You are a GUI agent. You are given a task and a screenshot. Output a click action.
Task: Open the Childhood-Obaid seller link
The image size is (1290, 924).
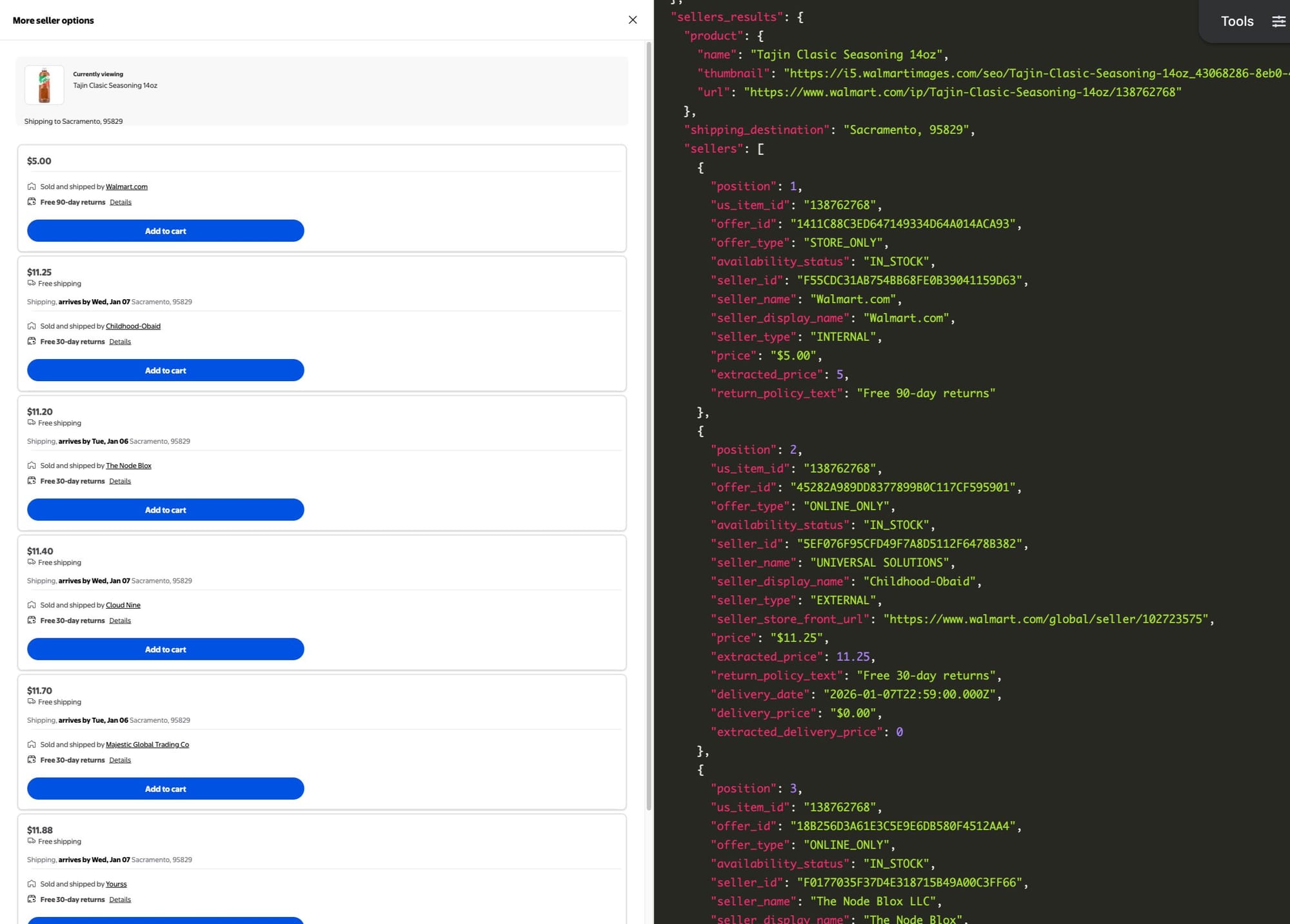click(x=133, y=326)
